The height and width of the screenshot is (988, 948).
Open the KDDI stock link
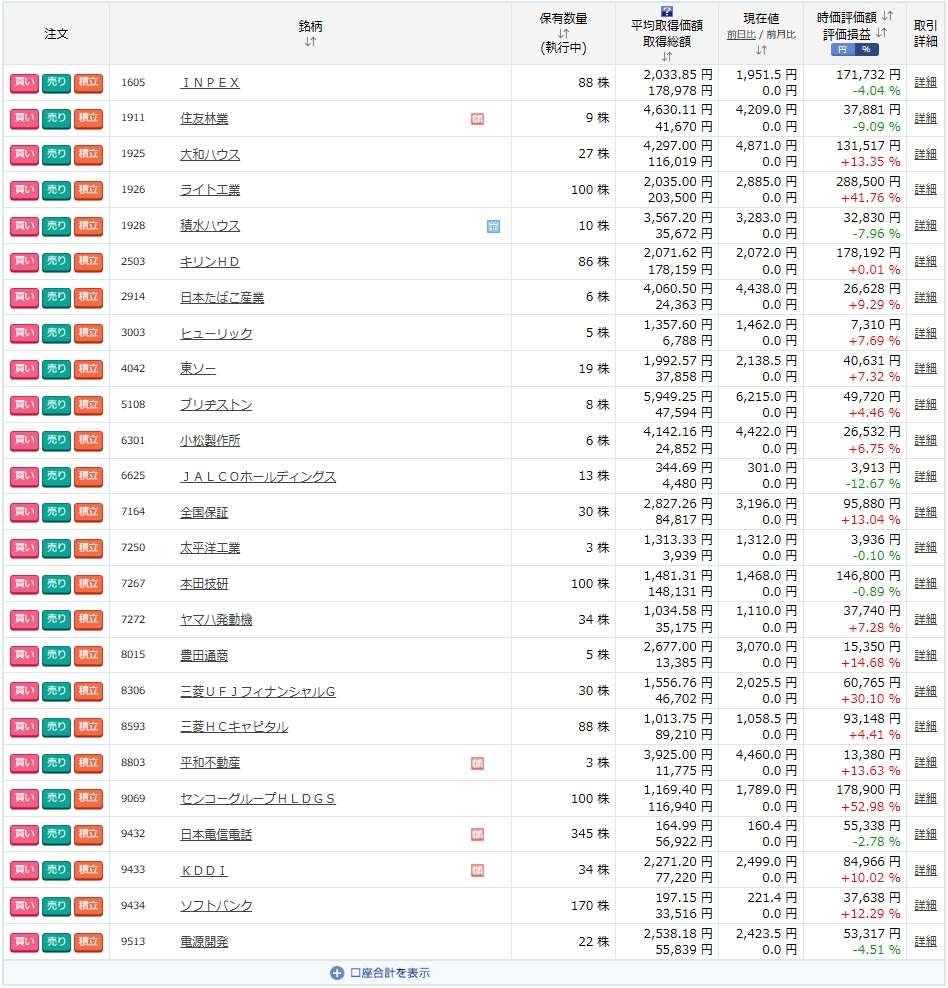click(x=203, y=871)
